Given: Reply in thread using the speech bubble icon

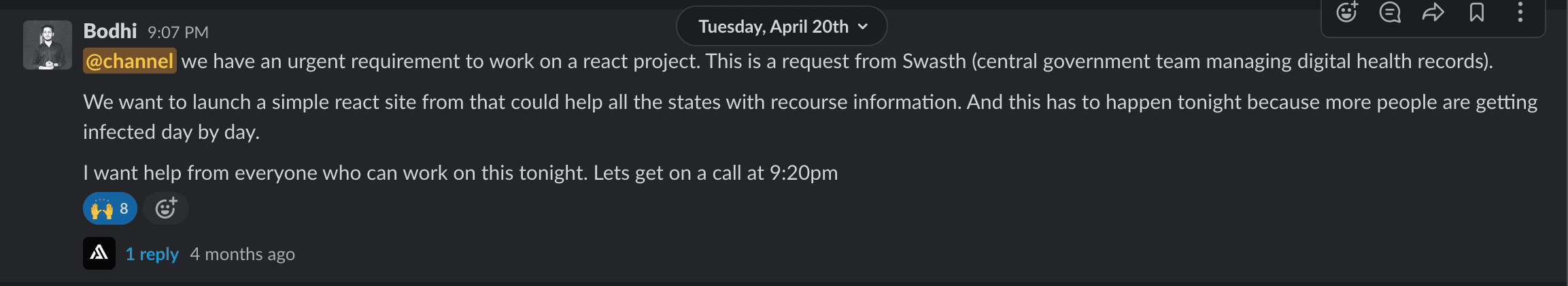Looking at the screenshot, I should point(1390,12).
